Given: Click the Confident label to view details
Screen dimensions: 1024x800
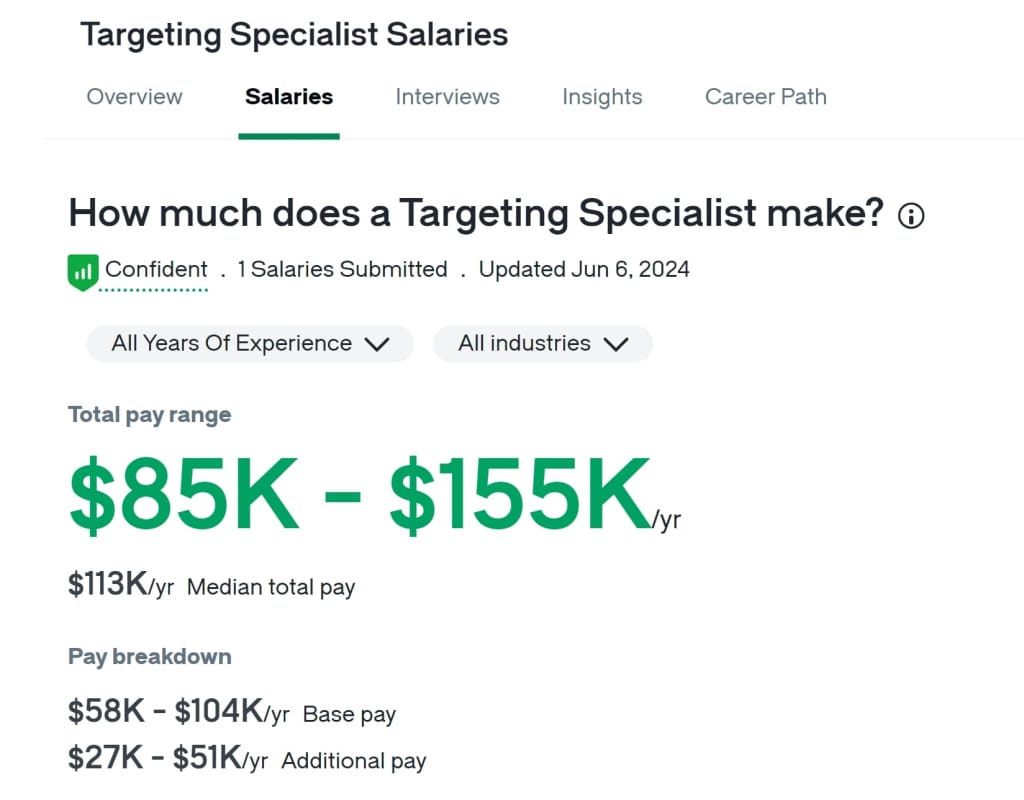Looking at the screenshot, I should point(156,269).
